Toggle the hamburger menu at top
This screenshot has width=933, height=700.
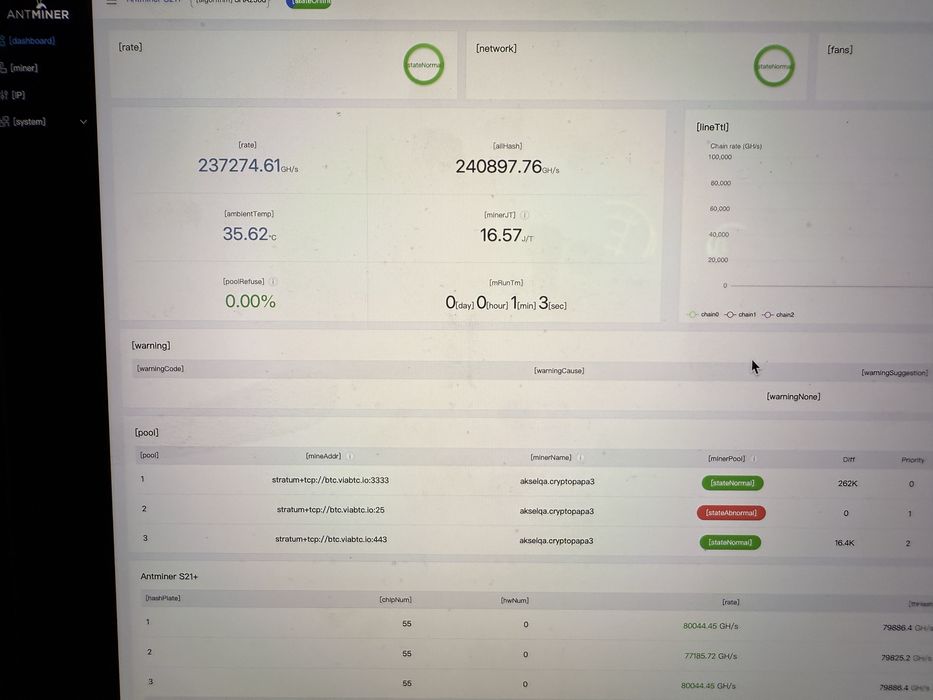point(111,2)
